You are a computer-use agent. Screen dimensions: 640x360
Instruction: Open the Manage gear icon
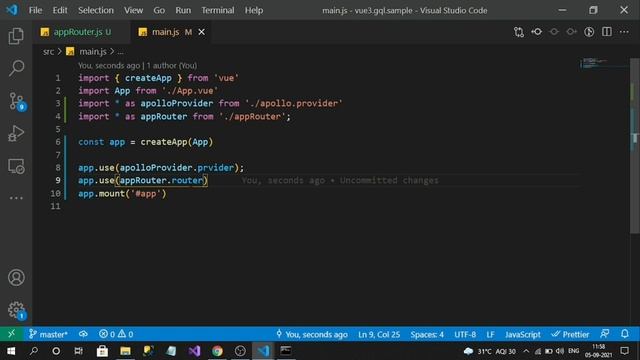[16, 310]
